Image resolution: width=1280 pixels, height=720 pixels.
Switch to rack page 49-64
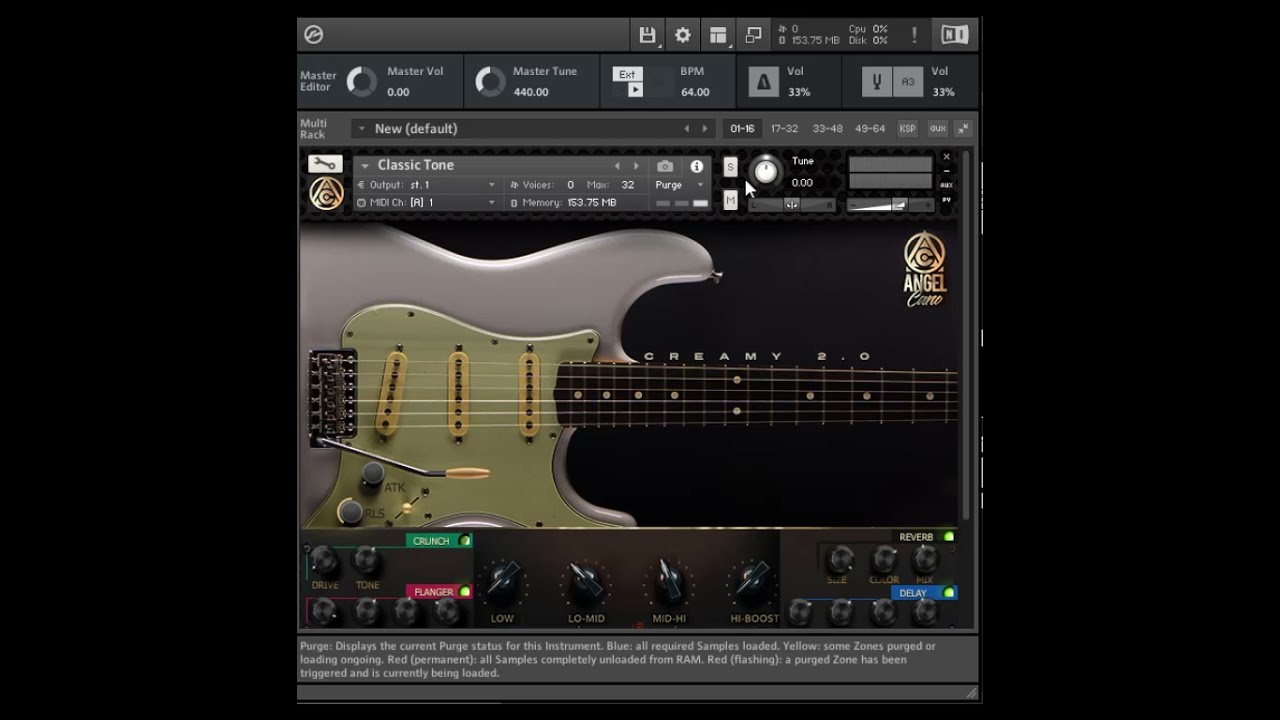pyautogui.click(x=870, y=129)
